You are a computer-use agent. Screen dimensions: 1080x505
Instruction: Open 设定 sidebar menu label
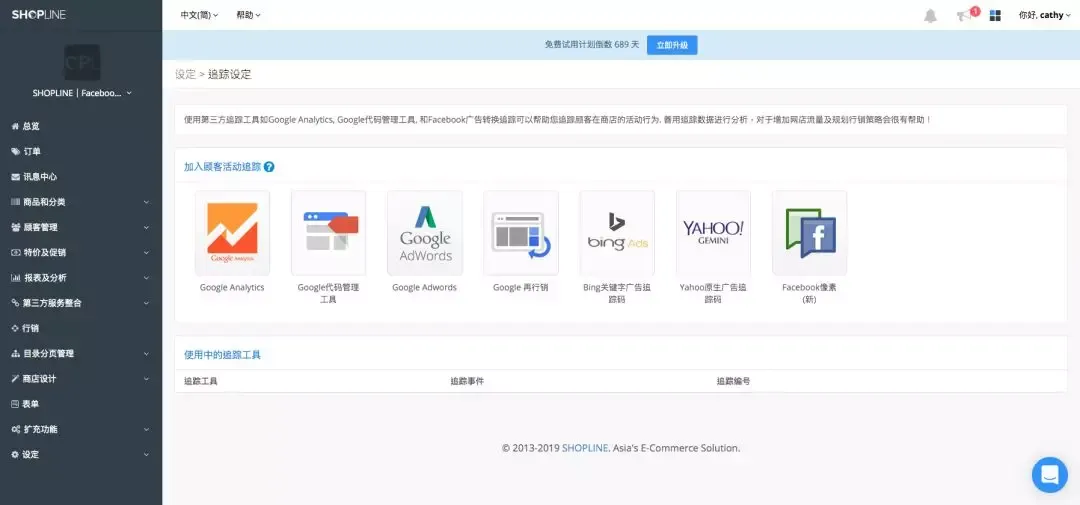coord(31,455)
